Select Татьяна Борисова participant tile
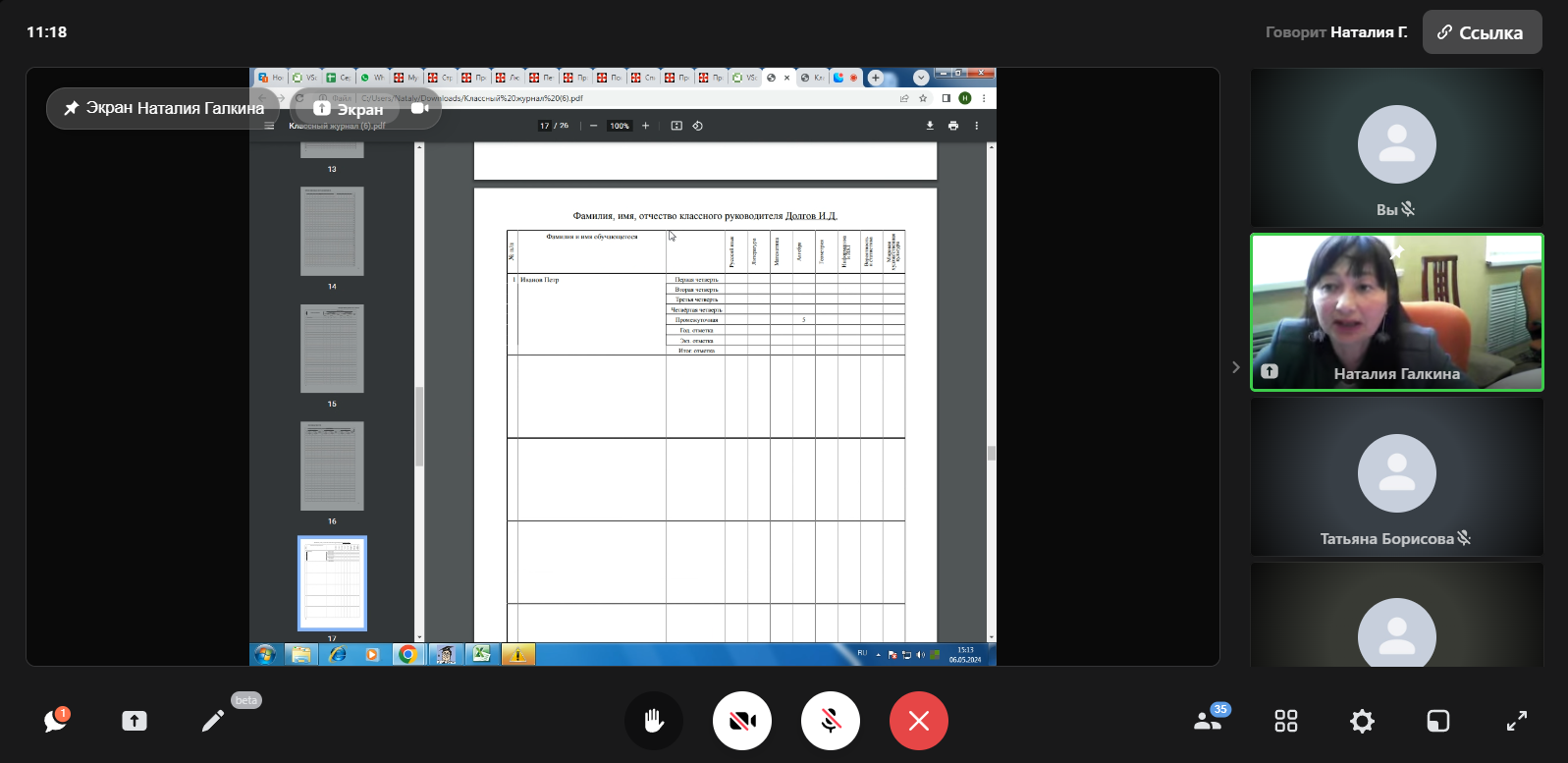Screen dimensions: 1568x763 click(x=1396, y=477)
